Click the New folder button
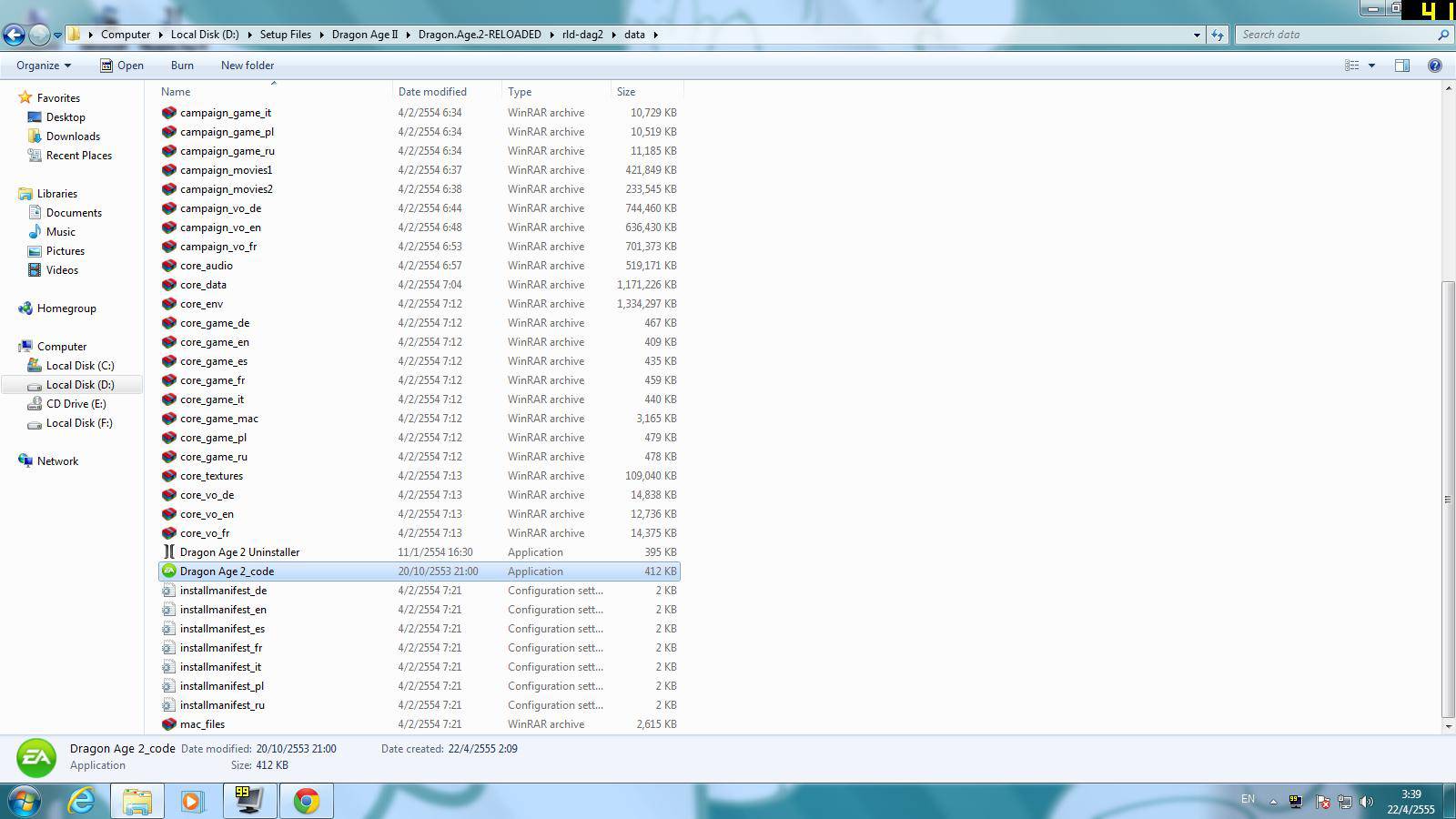 pos(247,66)
